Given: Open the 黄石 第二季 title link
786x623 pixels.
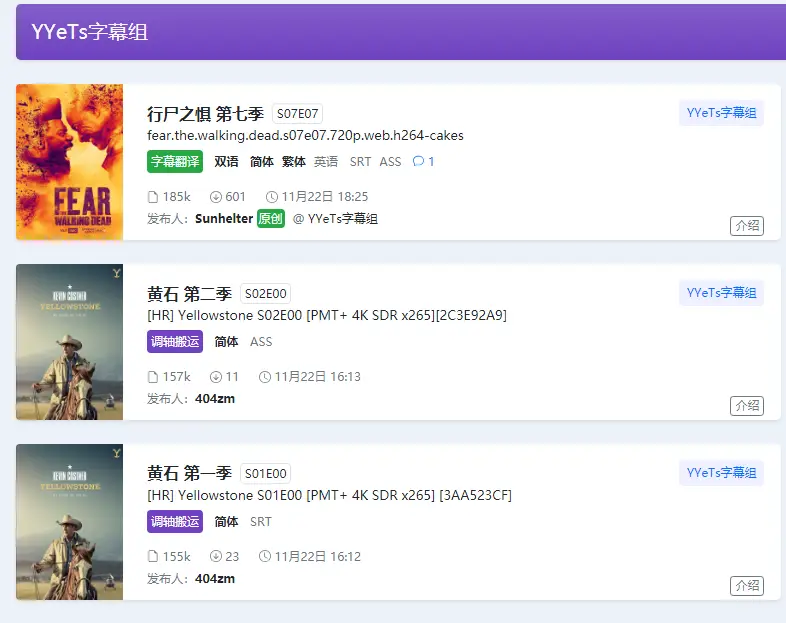Looking at the screenshot, I should tap(189, 294).
